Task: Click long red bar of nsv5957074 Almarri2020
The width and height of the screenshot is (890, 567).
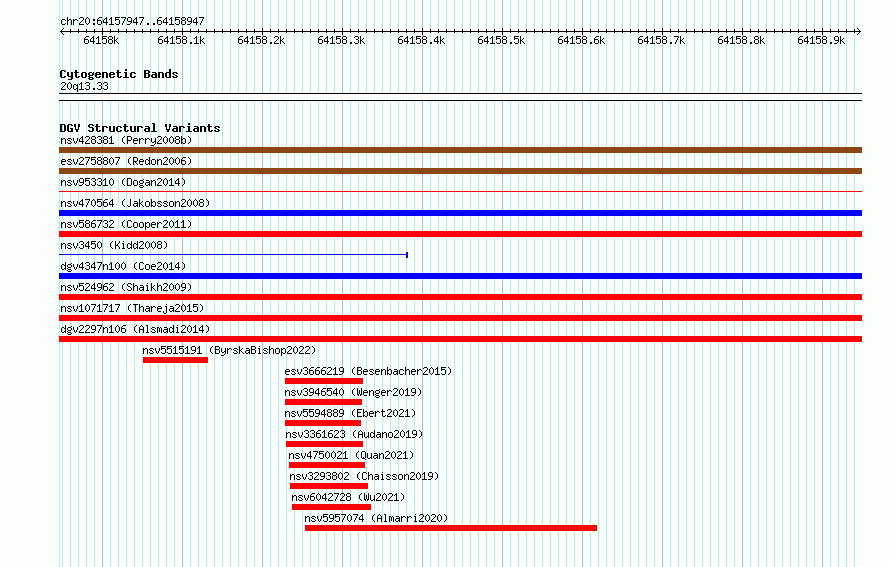Action: [451, 528]
